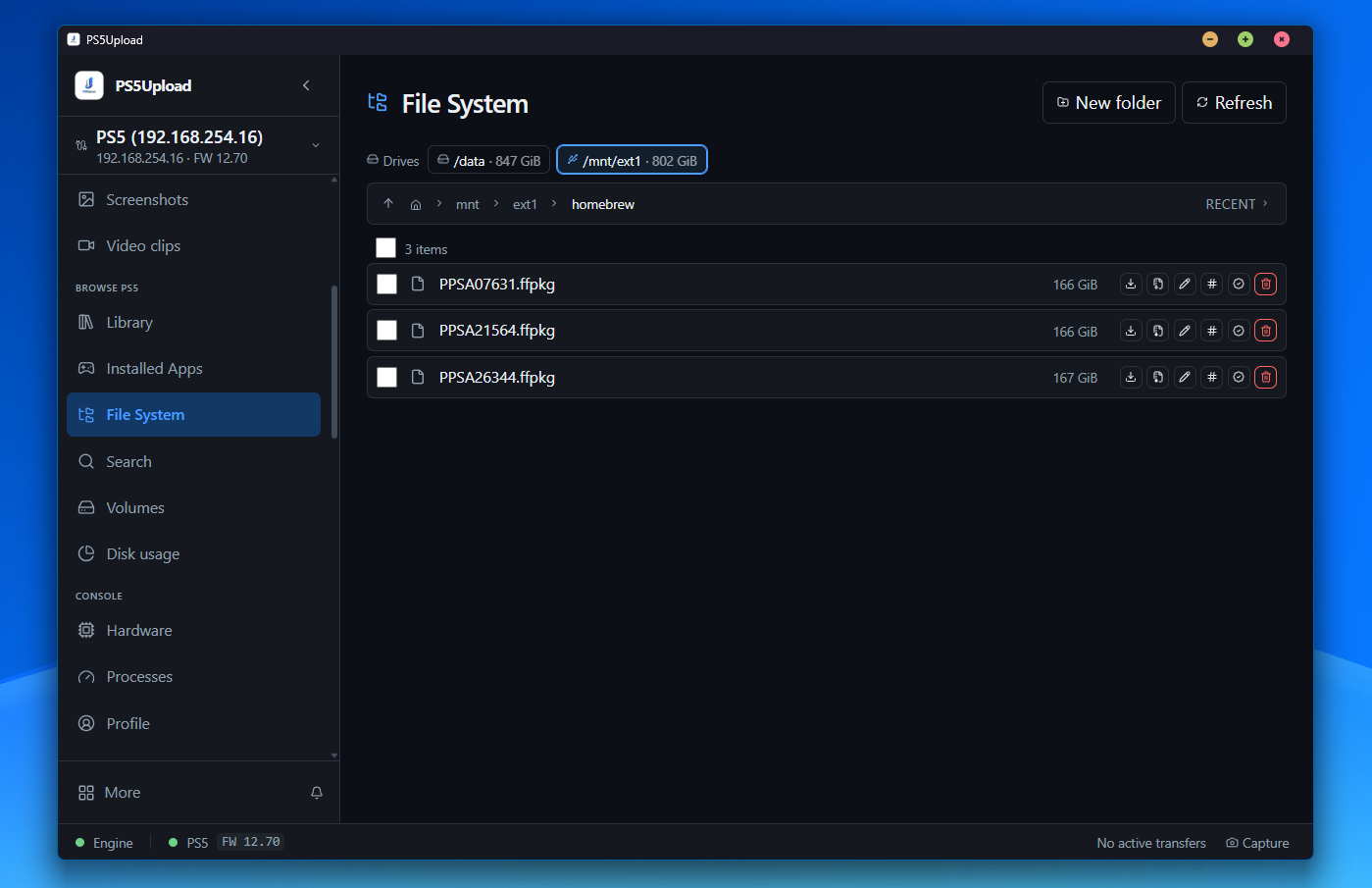Rename PPSA07631.ffpkg with the pencil icon
Viewport: 1372px width, 888px height.
click(x=1185, y=285)
